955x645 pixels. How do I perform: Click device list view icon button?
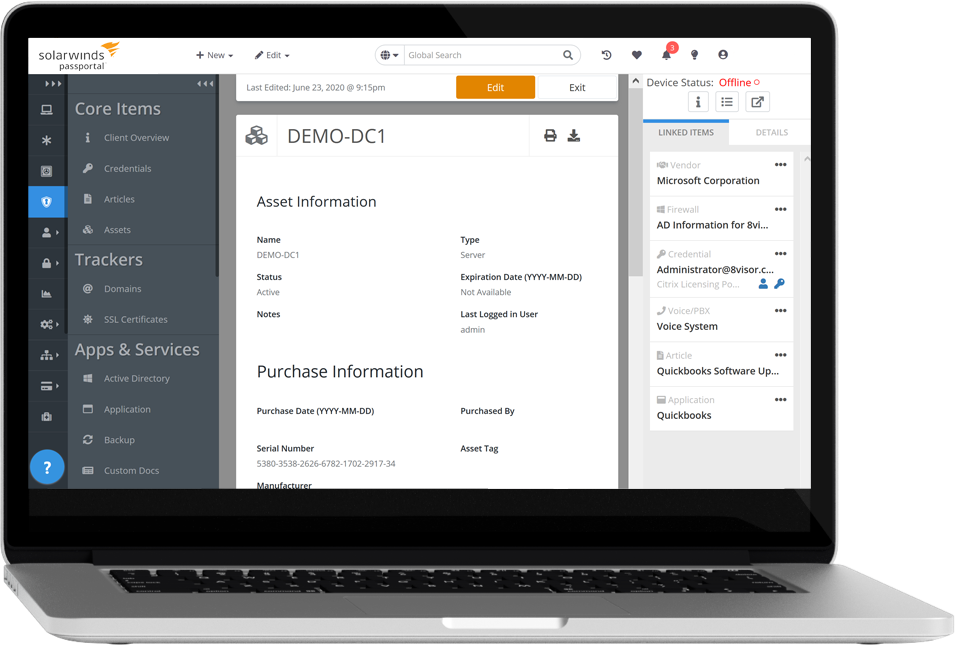tap(727, 102)
